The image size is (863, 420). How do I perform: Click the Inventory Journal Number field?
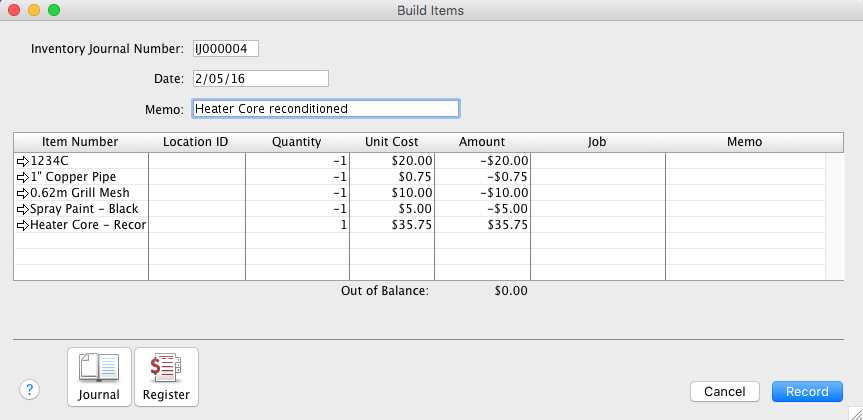225,48
